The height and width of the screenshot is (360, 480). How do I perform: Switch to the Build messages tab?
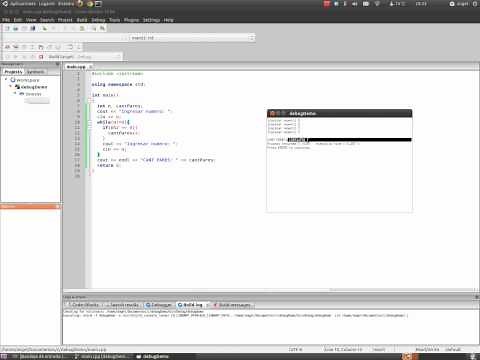click(x=232, y=305)
